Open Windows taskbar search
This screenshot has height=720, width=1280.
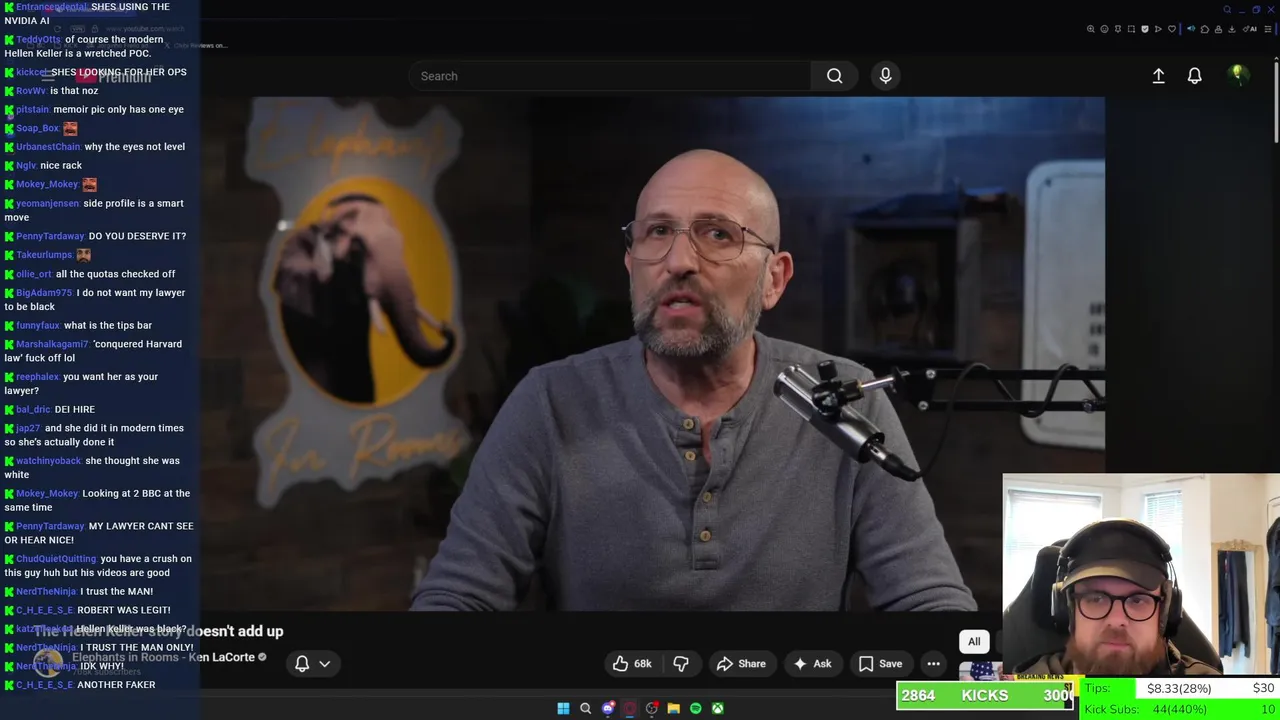pyautogui.click(x=585, y=708)
